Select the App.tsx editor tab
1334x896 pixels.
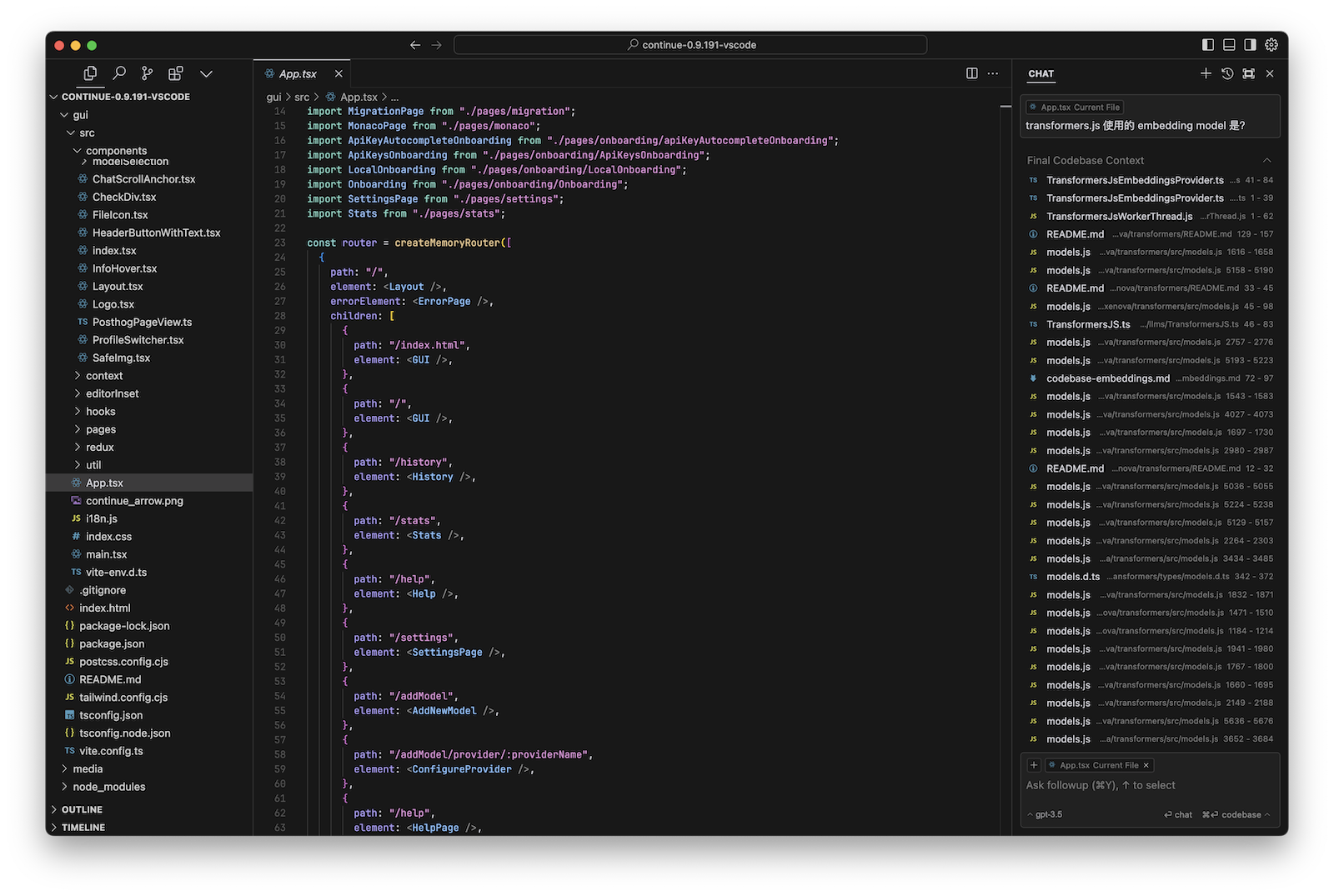[298, 73]
